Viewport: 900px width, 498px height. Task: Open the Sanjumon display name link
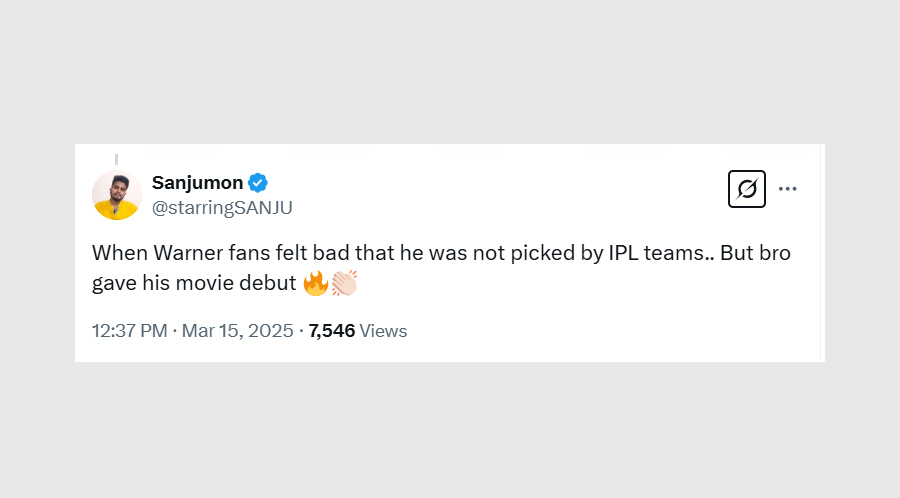point(197,183)
